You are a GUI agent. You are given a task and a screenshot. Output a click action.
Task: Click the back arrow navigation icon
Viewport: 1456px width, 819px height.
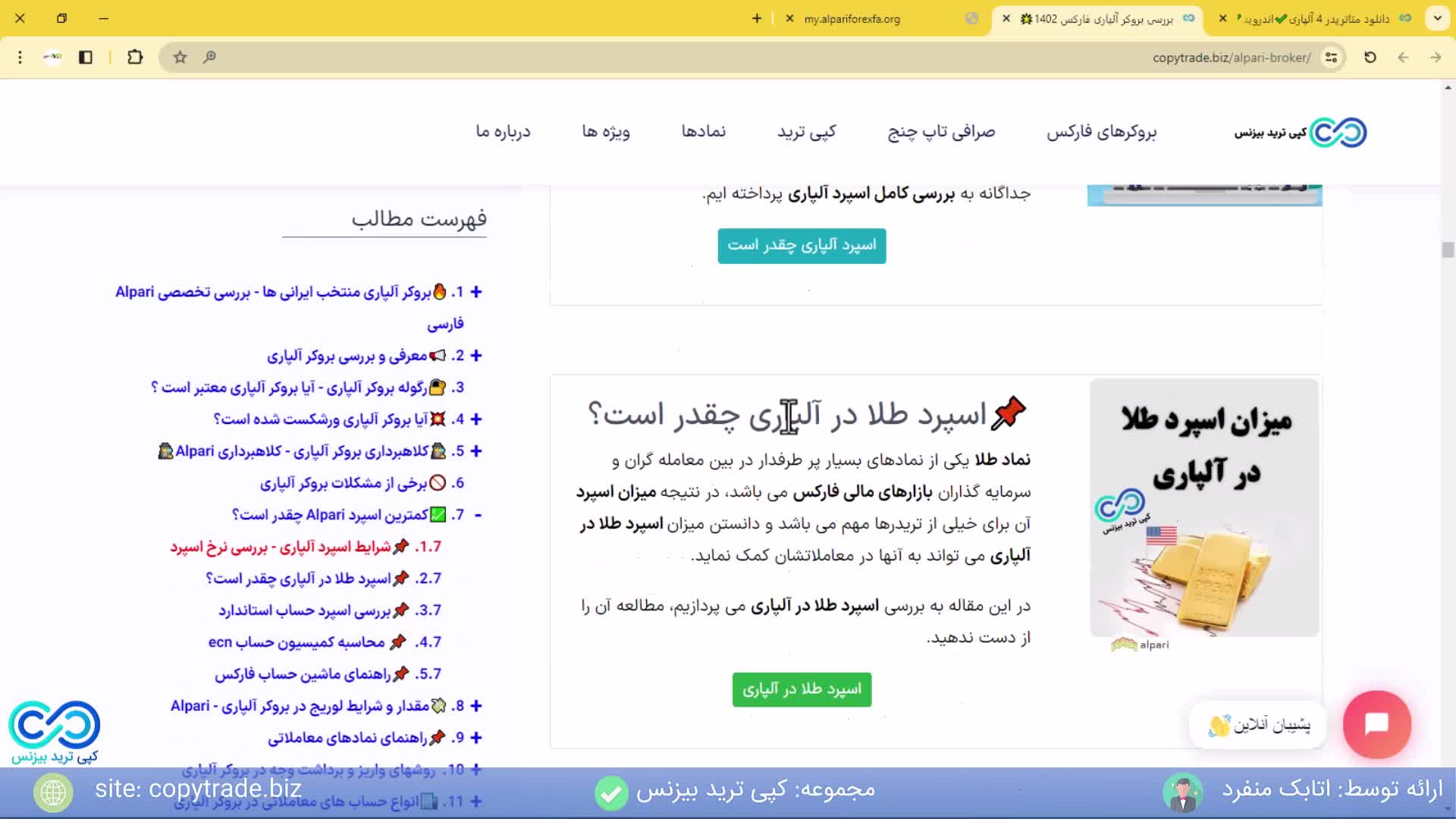click(1402, 57)
